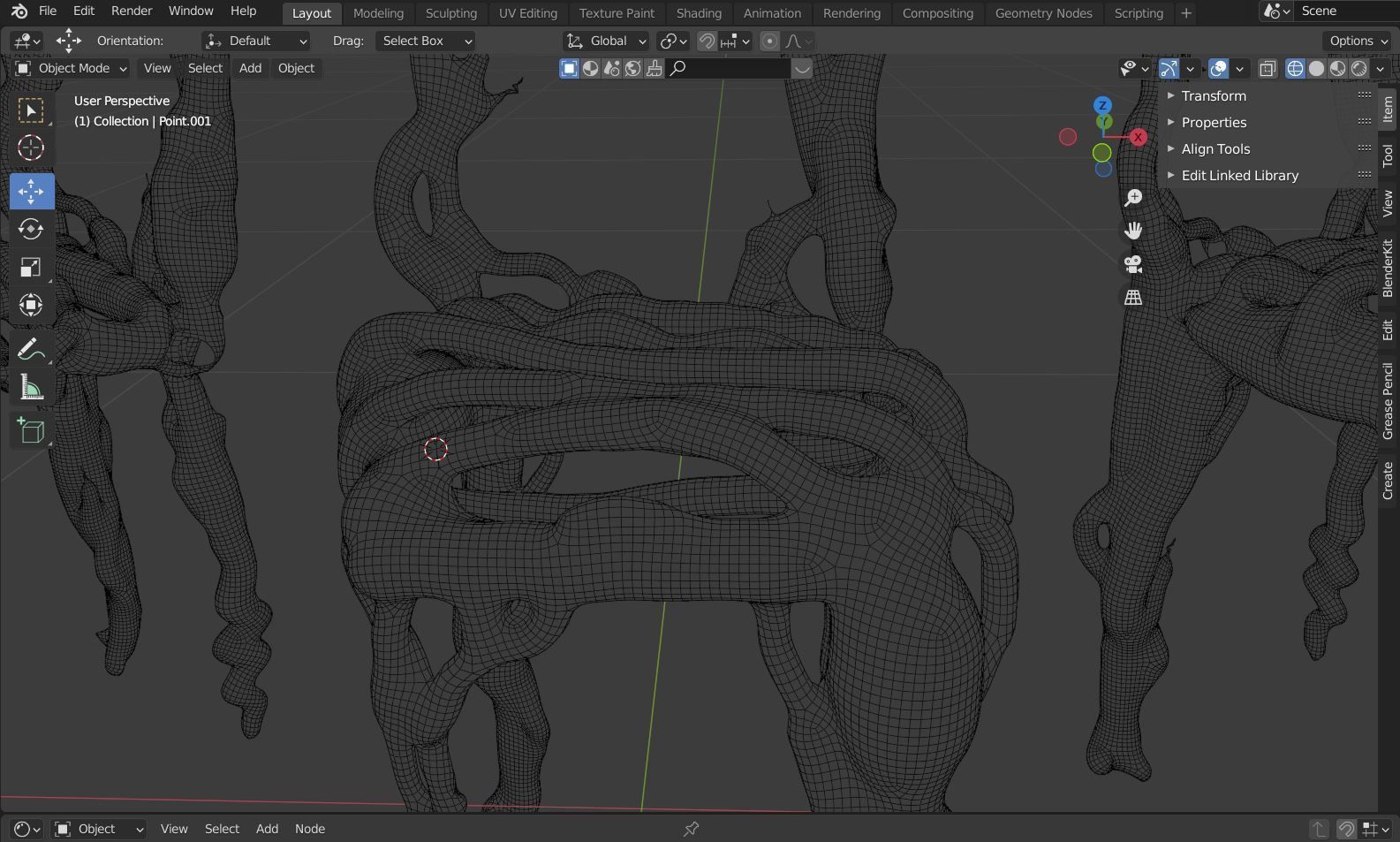Open the Object Mode dropdown

[x=72, y=68]
